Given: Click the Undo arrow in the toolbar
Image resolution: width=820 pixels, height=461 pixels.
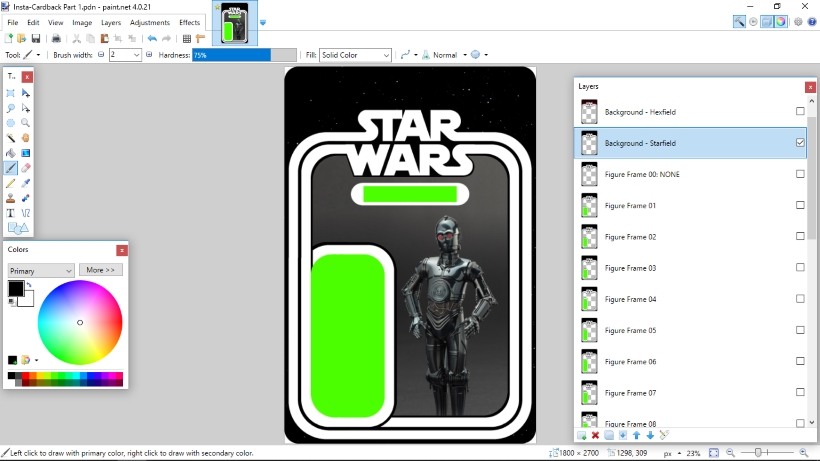Looking at the screenshot, I should tap(152, 38).
